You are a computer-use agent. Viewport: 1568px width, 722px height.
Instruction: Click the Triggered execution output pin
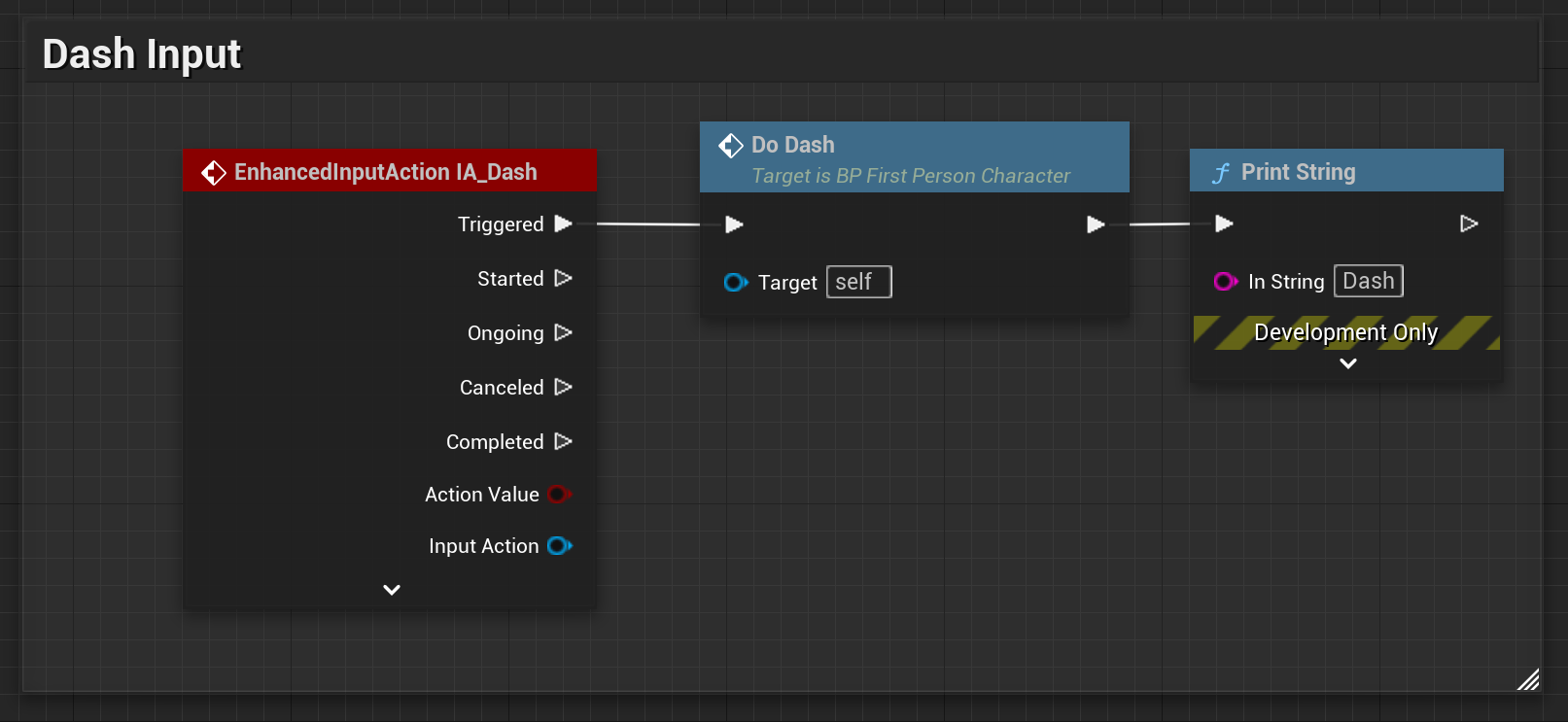563,224
